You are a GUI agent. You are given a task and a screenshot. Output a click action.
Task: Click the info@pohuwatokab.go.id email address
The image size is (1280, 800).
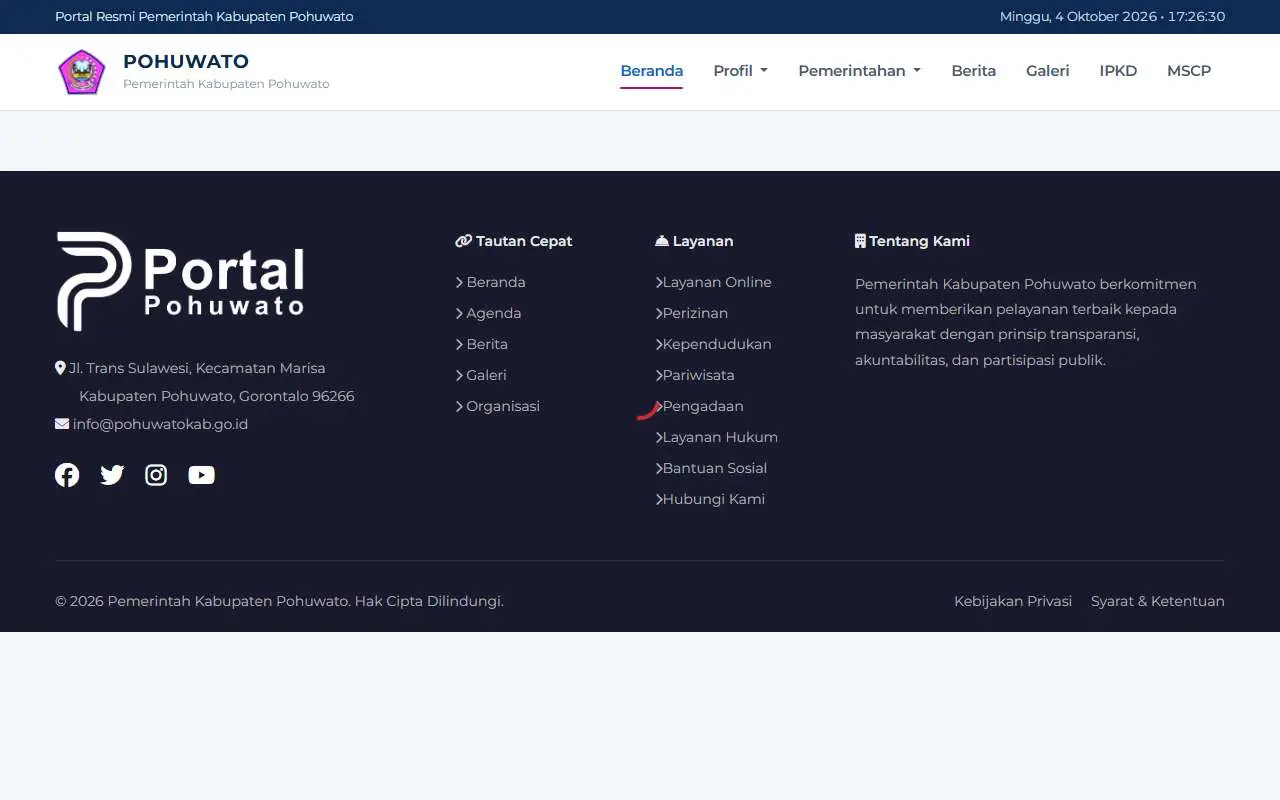160,424
